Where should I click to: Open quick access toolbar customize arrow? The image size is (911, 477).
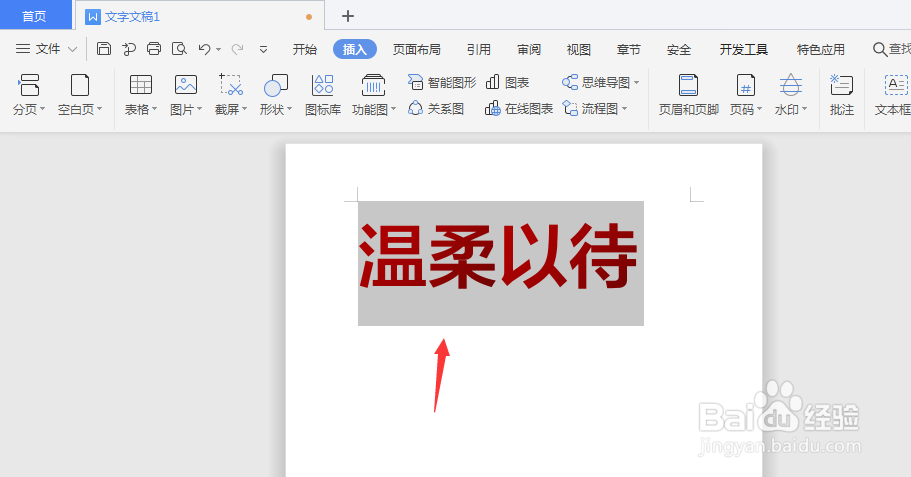coord(263,49)
